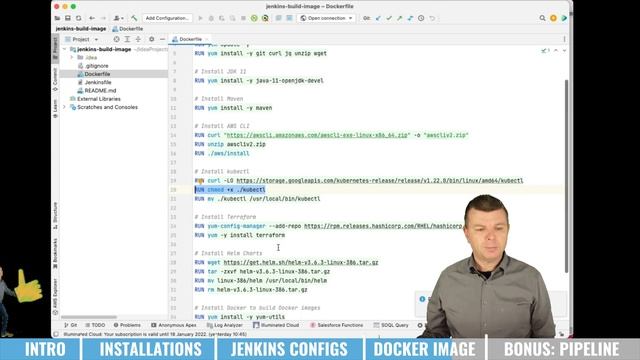The image size is (640, 360).
Task: Click the Project panel horizontal scrollbar
Action: [x=88, y=317]
